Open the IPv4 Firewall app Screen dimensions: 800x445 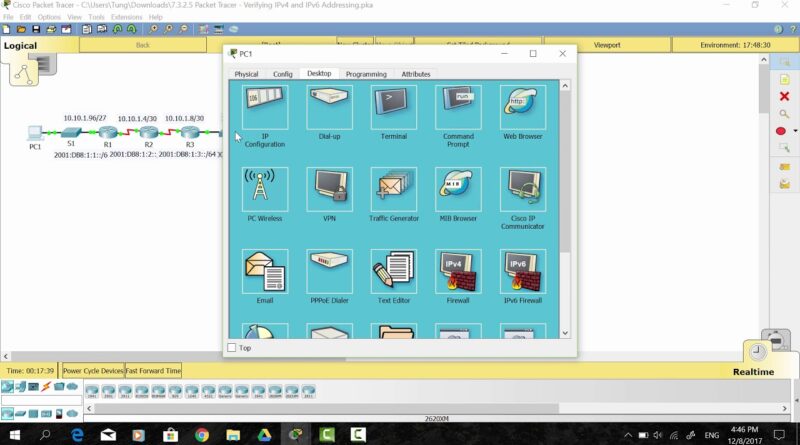pyautogui.click(x=458, y=271)
